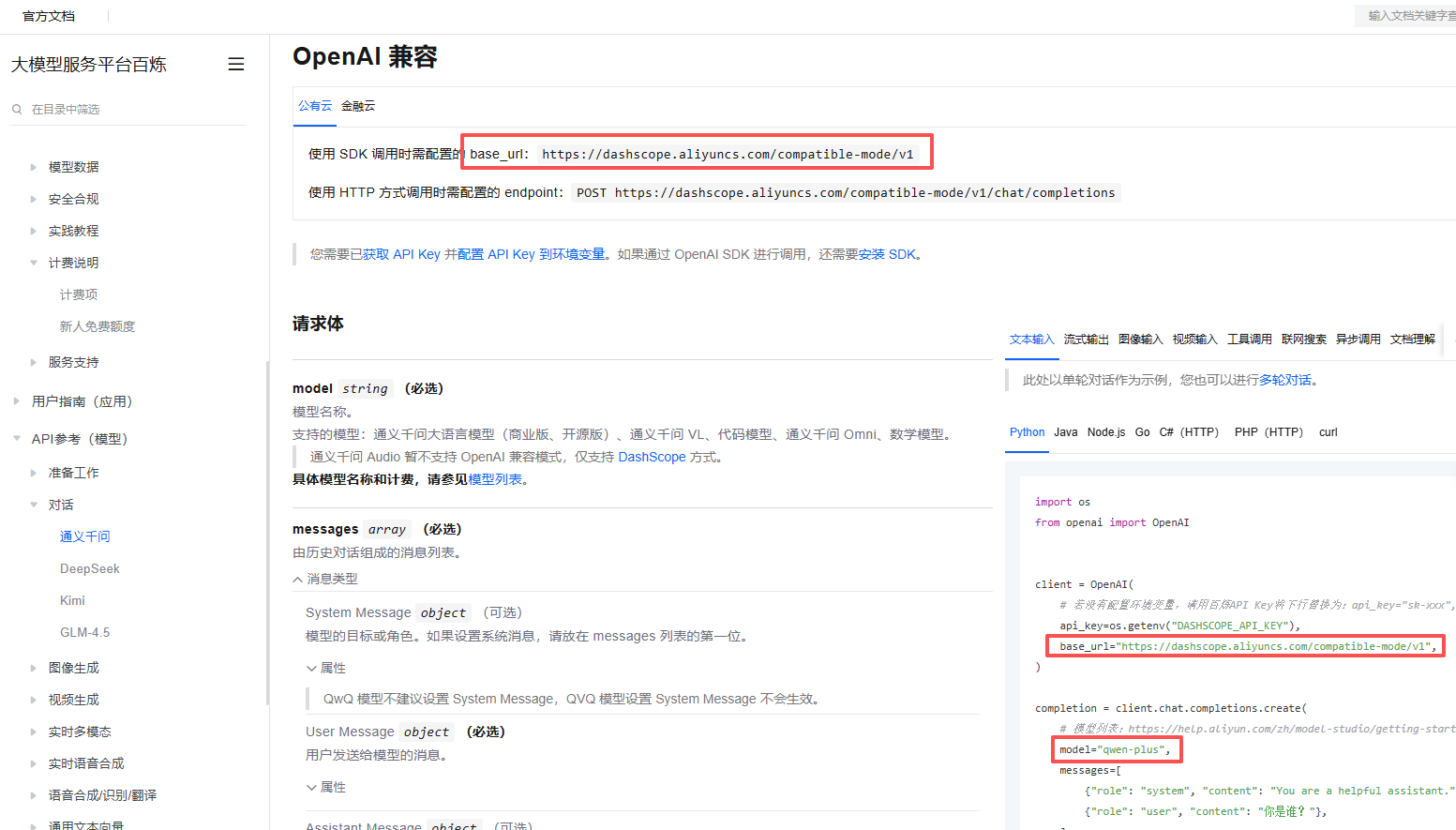Viewport: 1456px width, 830px height.
Task: Open the 流式输出 example tab
Action: [x=1086, y=339]
